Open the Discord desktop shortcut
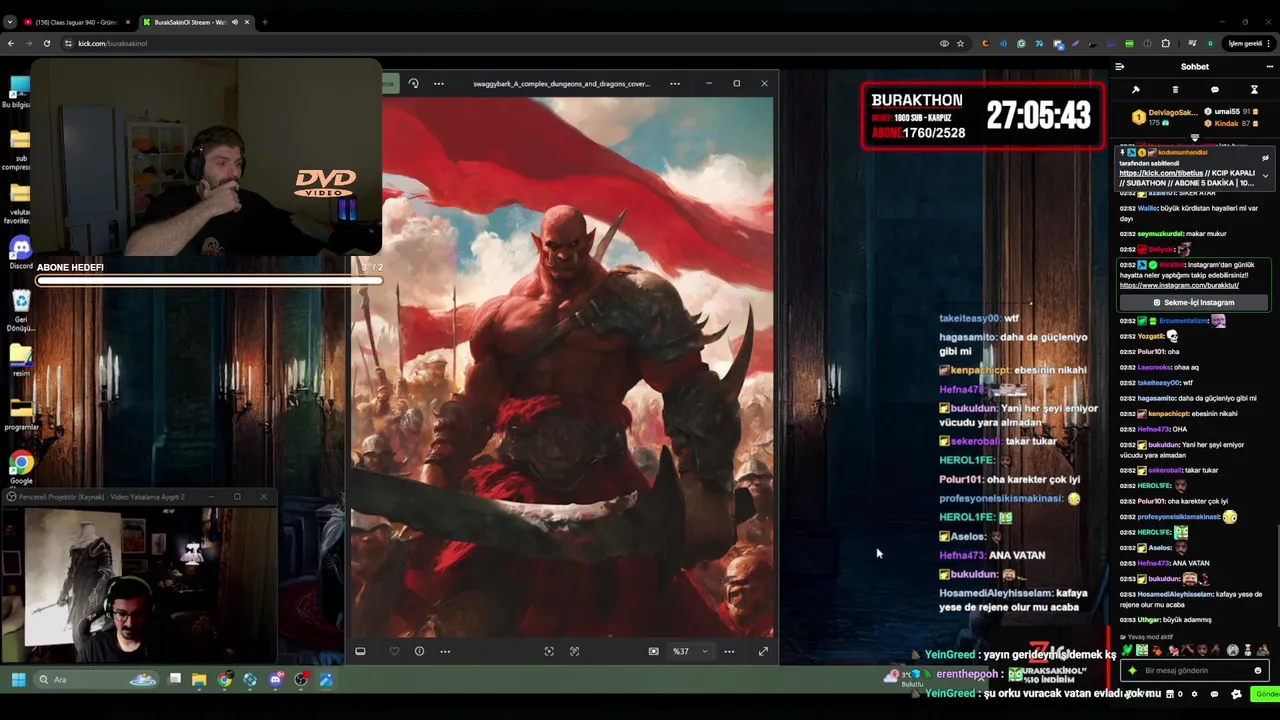 point(21,251)
